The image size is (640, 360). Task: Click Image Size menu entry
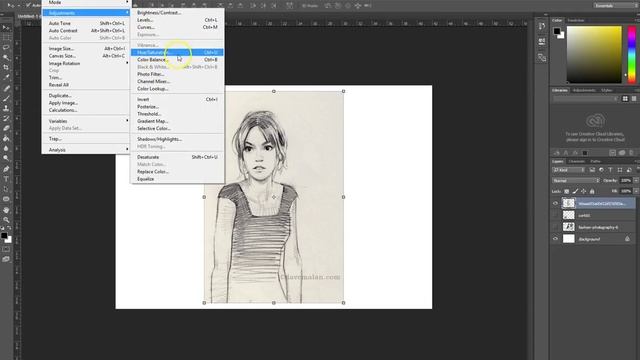(85, 49)
